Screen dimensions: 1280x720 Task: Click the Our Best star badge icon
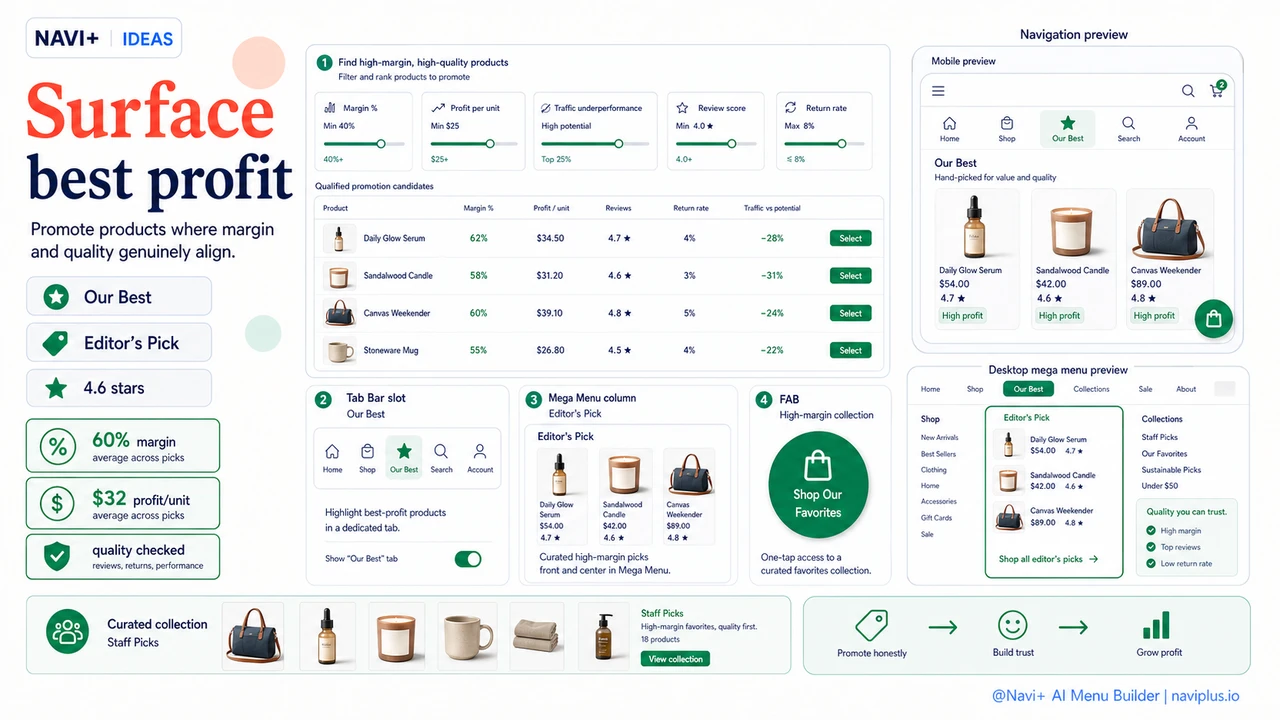click(57, 297)
